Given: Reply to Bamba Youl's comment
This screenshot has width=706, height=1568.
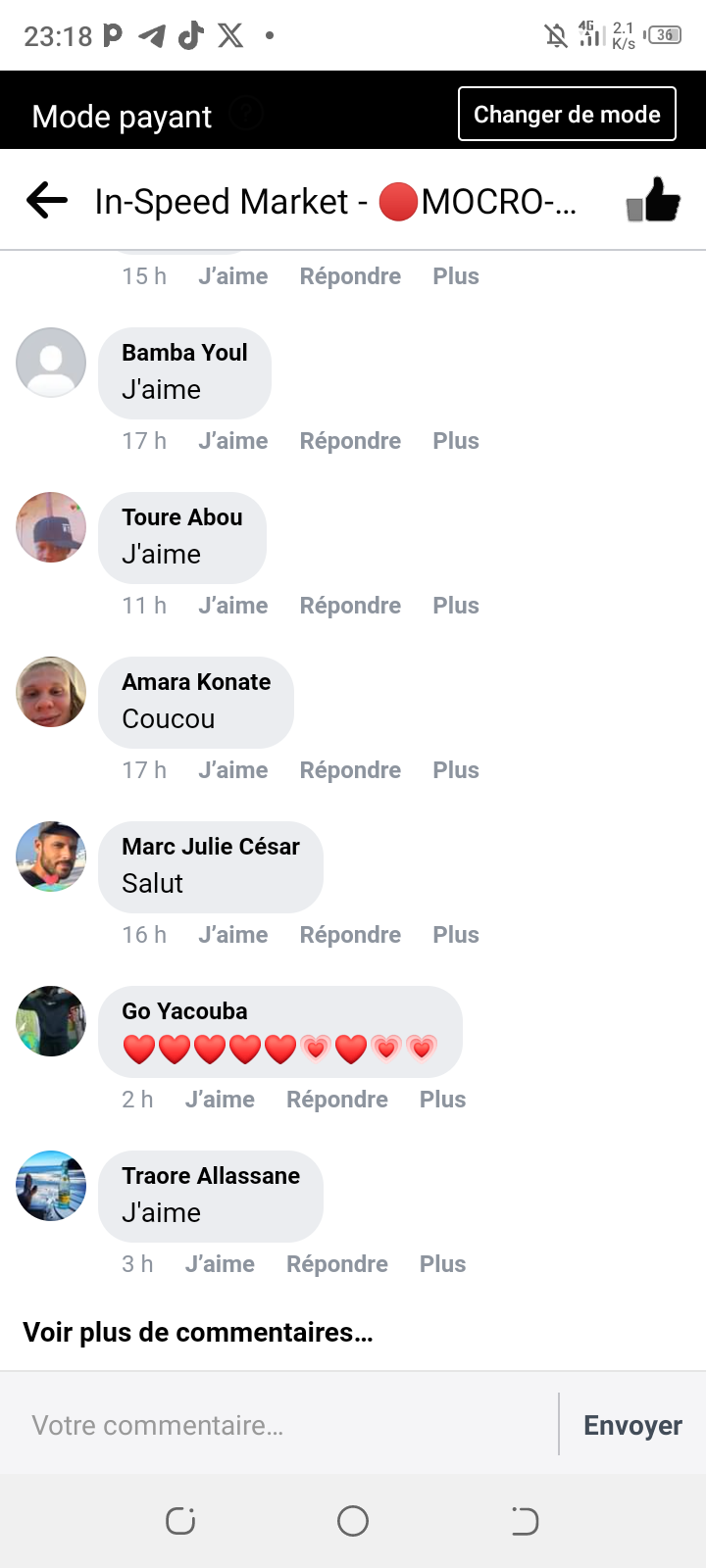Looking at the screenshot, I should tap(350, 441).
